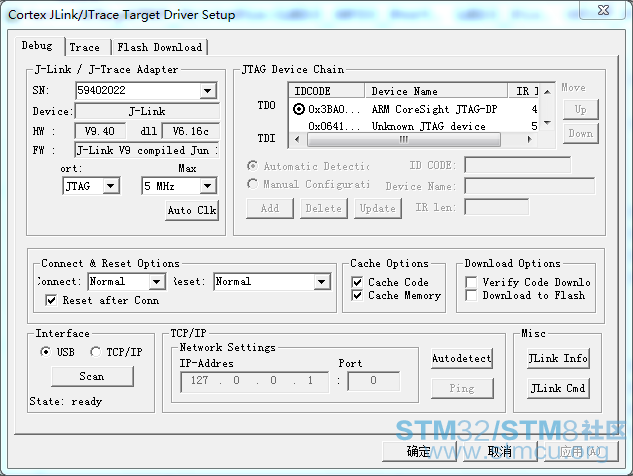Open the SN serial number dropdown

[208, 90]
